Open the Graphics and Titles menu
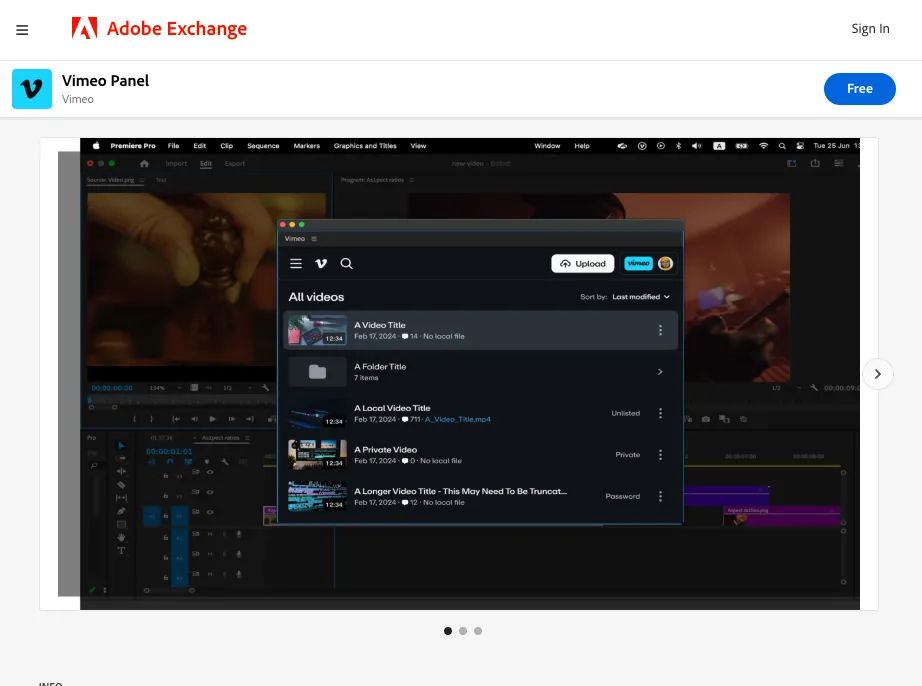The width and height of the screenshot is (922, 686). coord(365,146)
